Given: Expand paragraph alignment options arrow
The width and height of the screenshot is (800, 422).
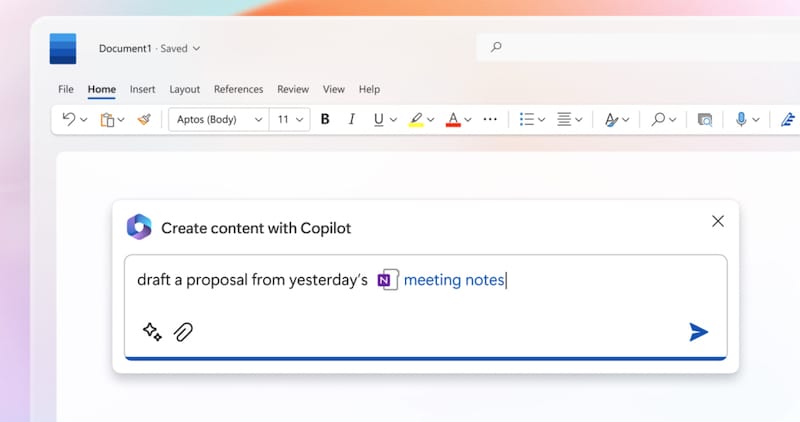Looking at the screenshot, I should pyautogui.click(x=579, y=120).
